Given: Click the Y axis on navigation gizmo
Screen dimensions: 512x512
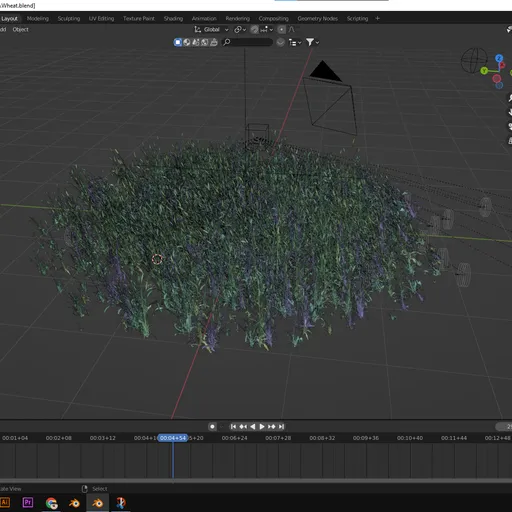Looking at the screenshot, I should (x=484, y=71).
